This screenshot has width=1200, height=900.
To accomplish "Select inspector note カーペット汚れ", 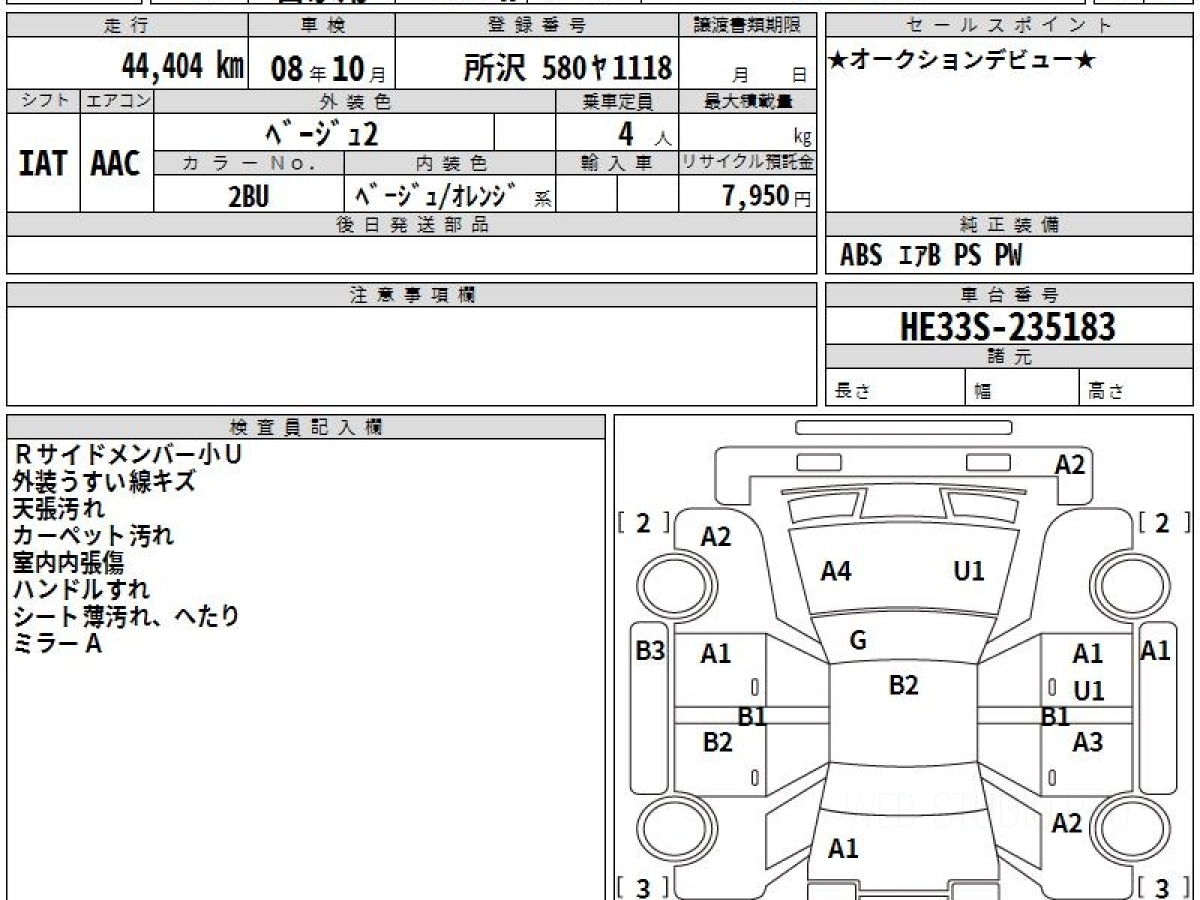I will 93,535.
